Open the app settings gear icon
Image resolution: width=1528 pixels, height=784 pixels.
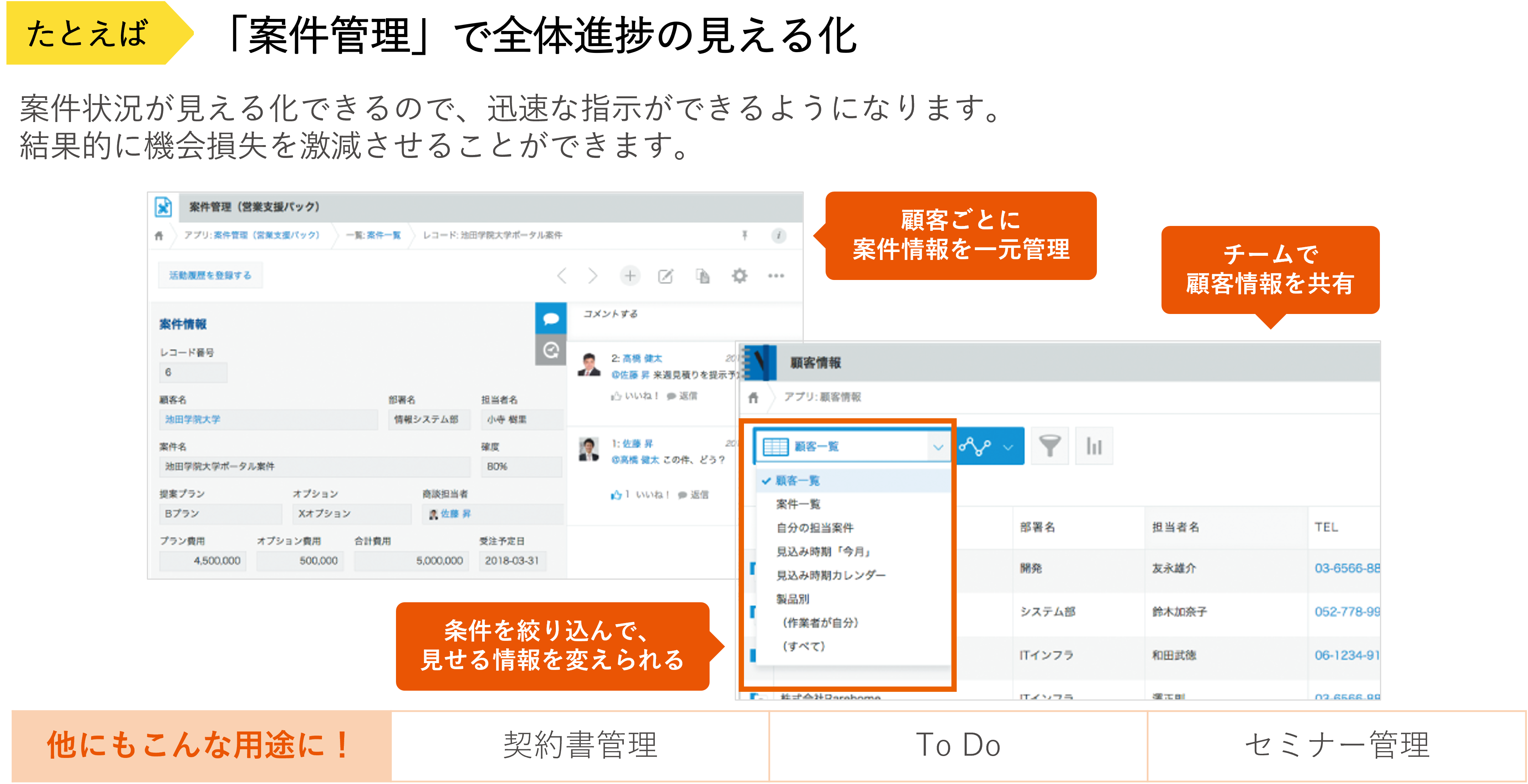tap(739, 276)
